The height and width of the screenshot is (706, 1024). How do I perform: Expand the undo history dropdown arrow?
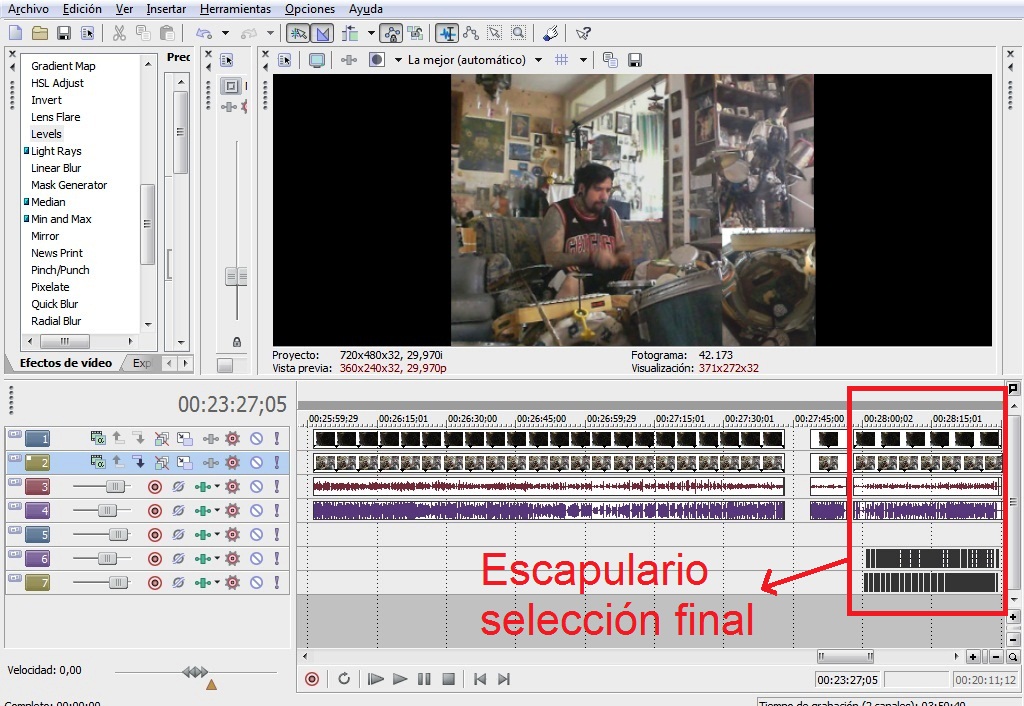pyautogui.click(x=225, y=33)
